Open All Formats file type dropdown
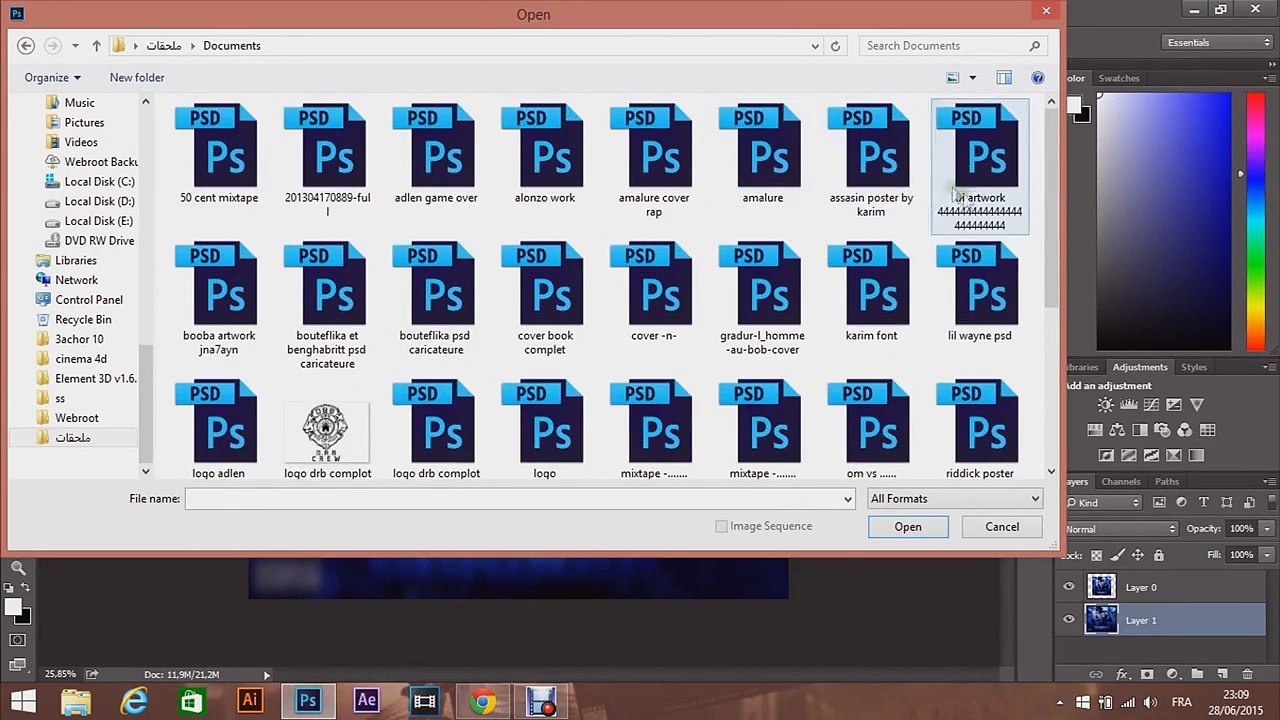 (x=954, y=499)
